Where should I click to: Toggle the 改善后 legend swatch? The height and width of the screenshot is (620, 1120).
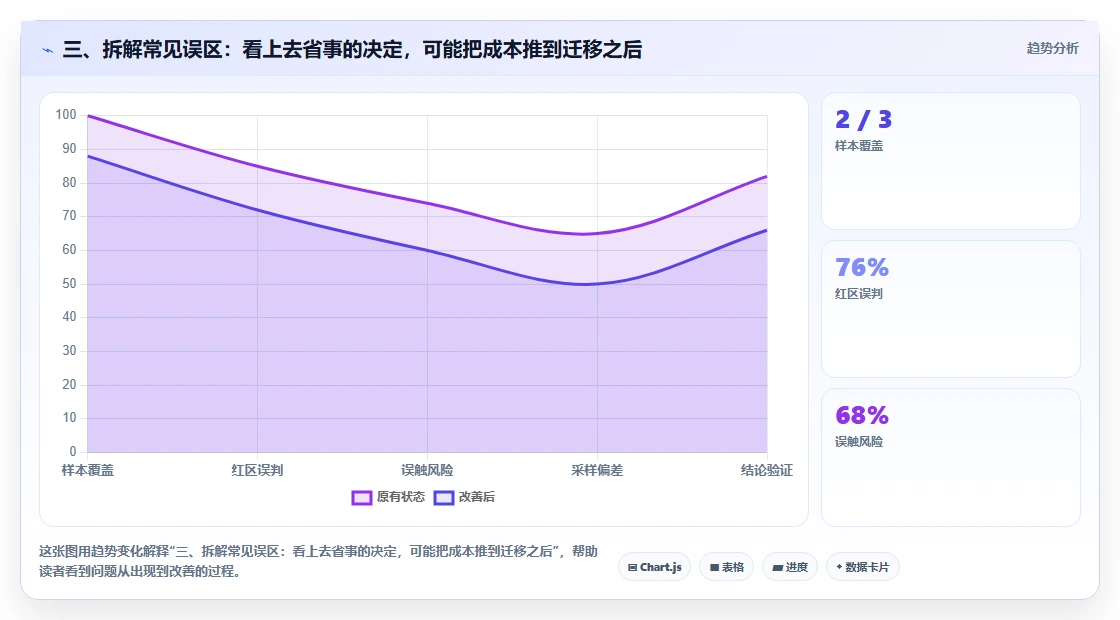[x=444, y=497]
